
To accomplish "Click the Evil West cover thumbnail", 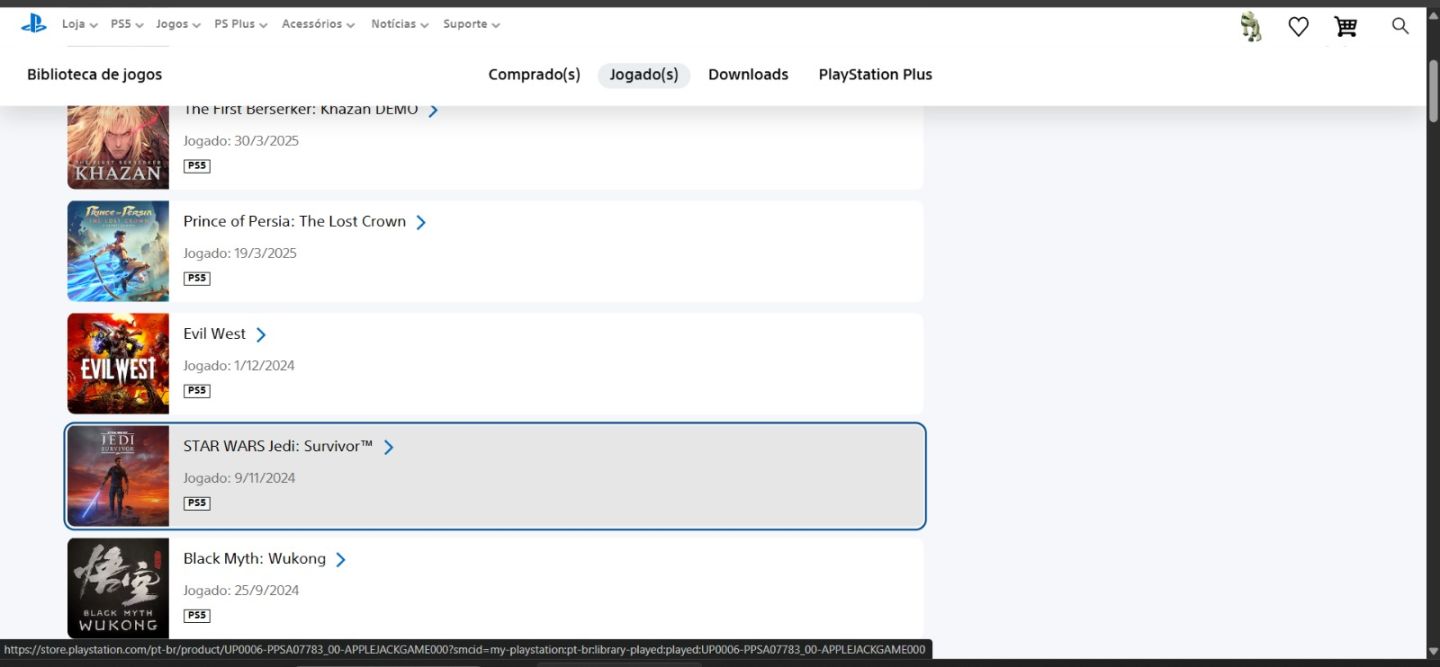I will pos(118,364).
